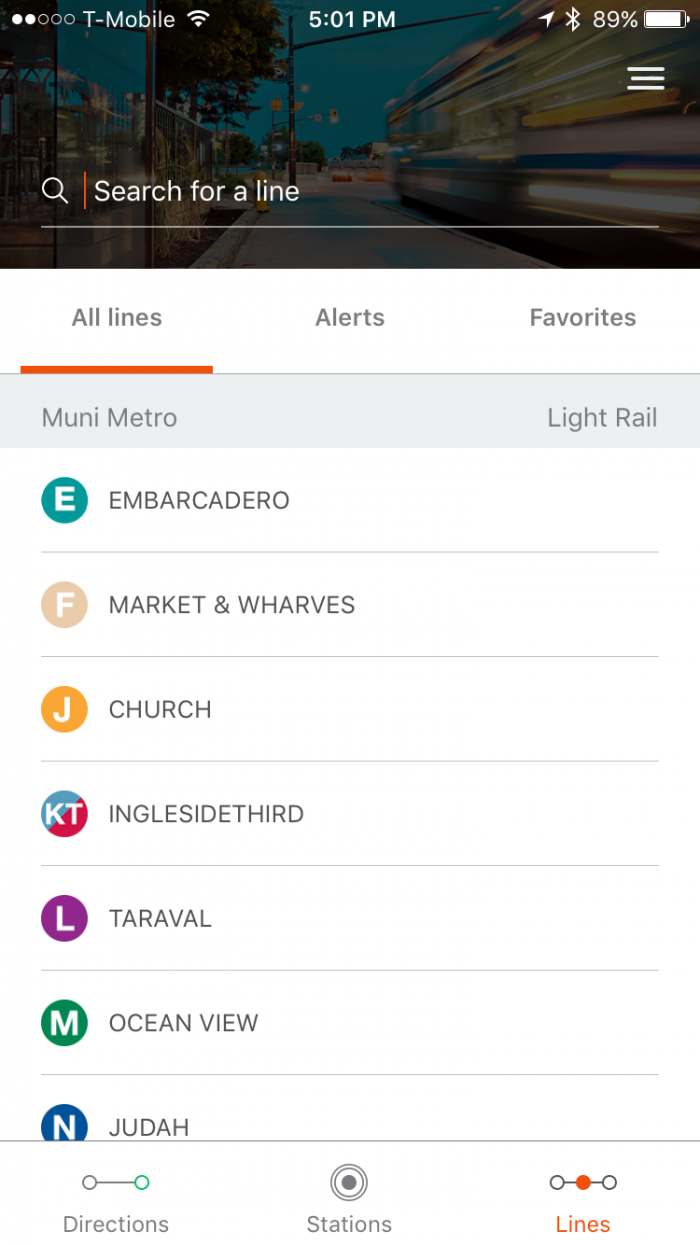Switch to the Stations view
This screenshot has width=700, height=1245.
pos(349,1197)
